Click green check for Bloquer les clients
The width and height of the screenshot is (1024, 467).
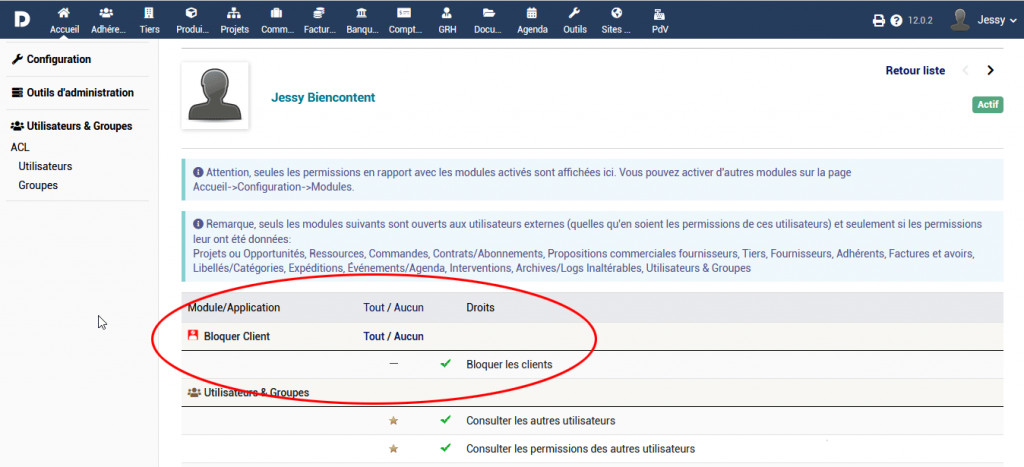pos(446,363)
